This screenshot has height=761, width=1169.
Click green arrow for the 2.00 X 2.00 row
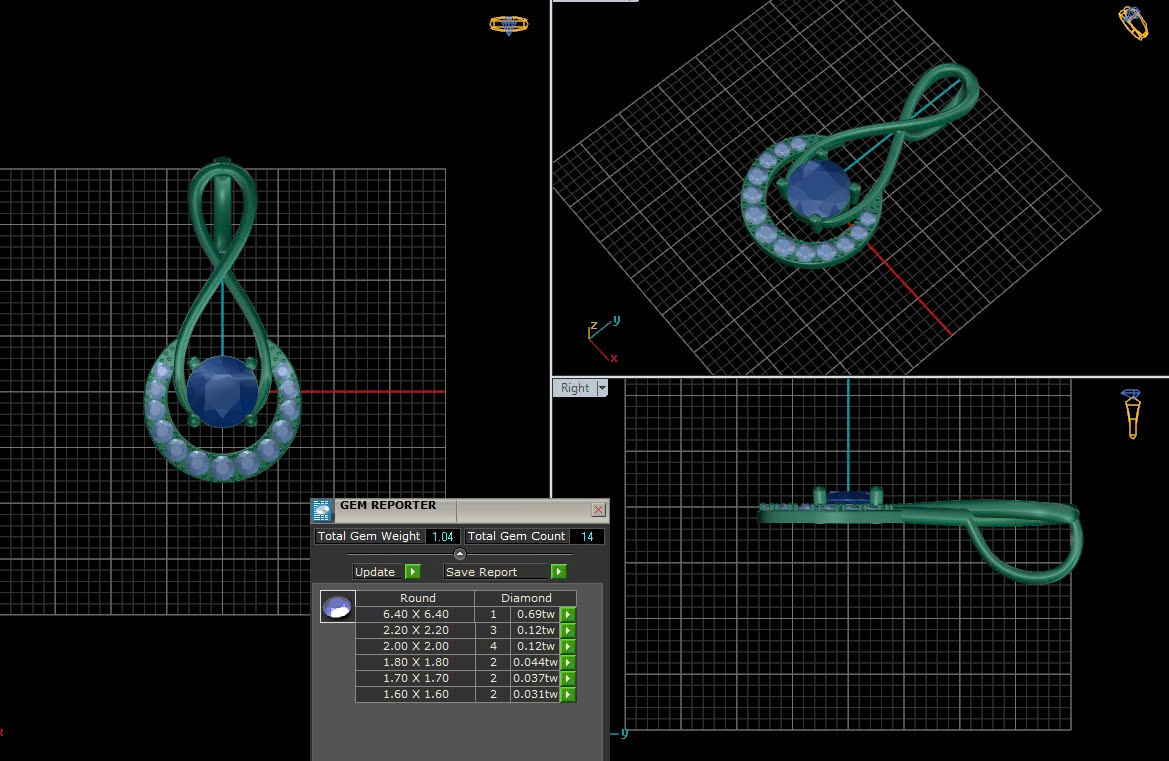(568, 646)
